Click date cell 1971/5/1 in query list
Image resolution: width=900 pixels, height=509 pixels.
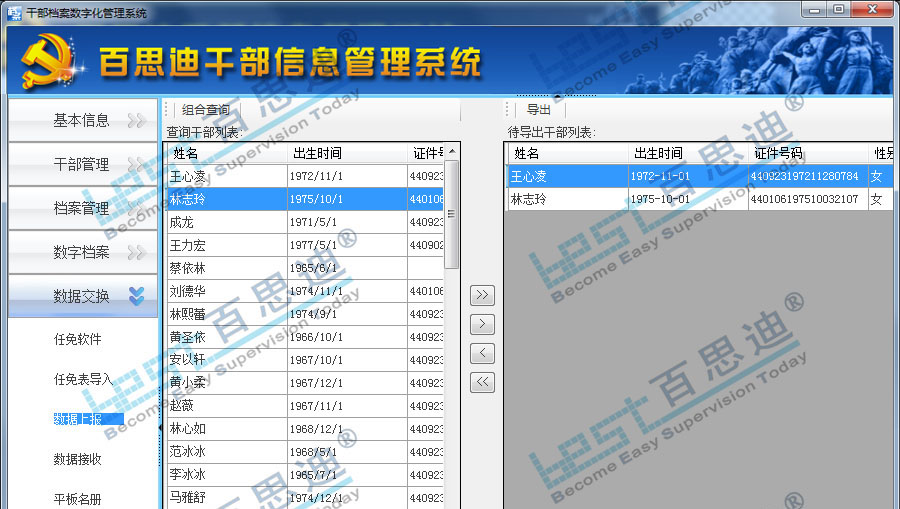click(x=347, y=222)
